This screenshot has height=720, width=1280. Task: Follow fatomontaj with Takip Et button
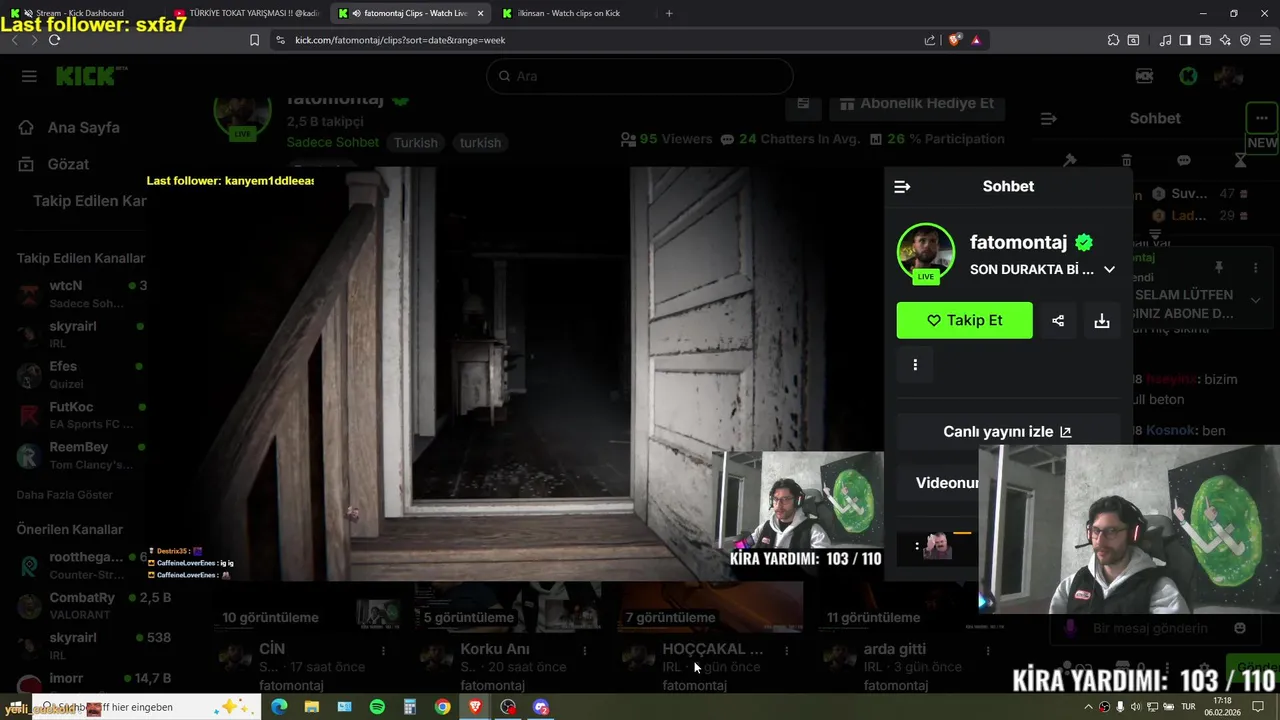pyautogui.click(x=964, y=320)
